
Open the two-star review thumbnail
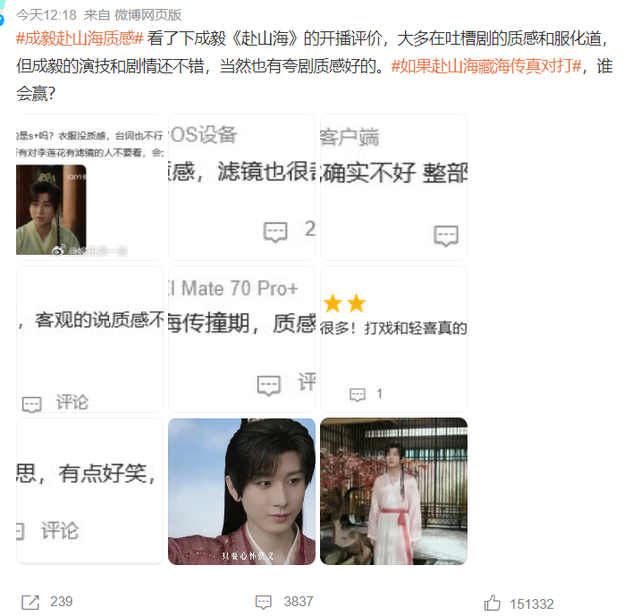click(x=394, y=339)
